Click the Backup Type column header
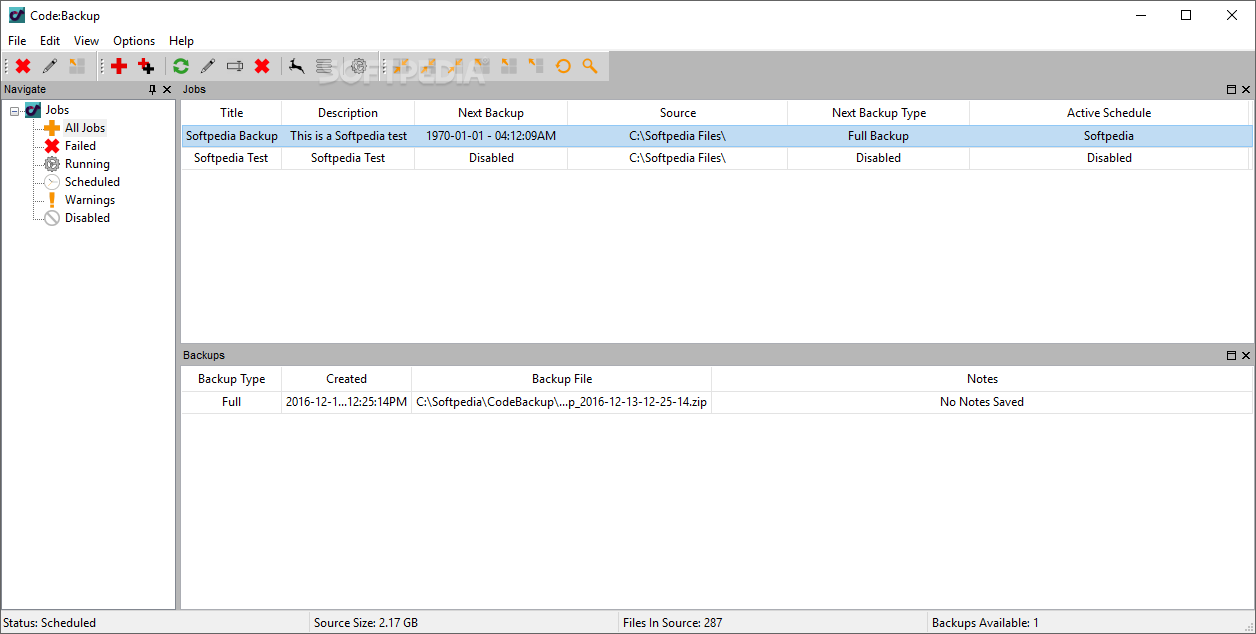This screenshot has height=634, width=1256. pos(231,379)
